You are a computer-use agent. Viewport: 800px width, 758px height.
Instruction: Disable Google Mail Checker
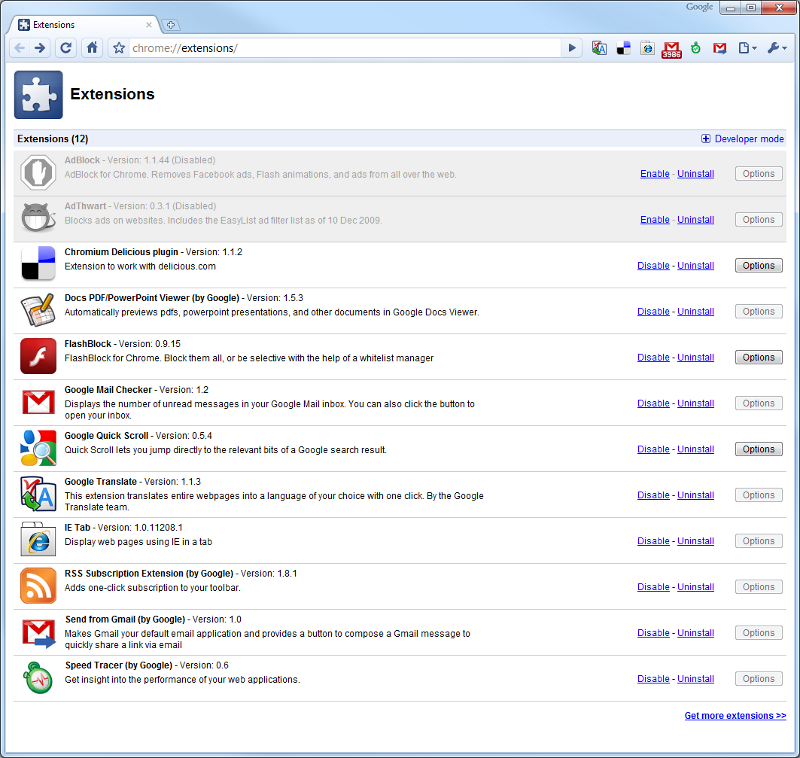click(x=653, y=403)
